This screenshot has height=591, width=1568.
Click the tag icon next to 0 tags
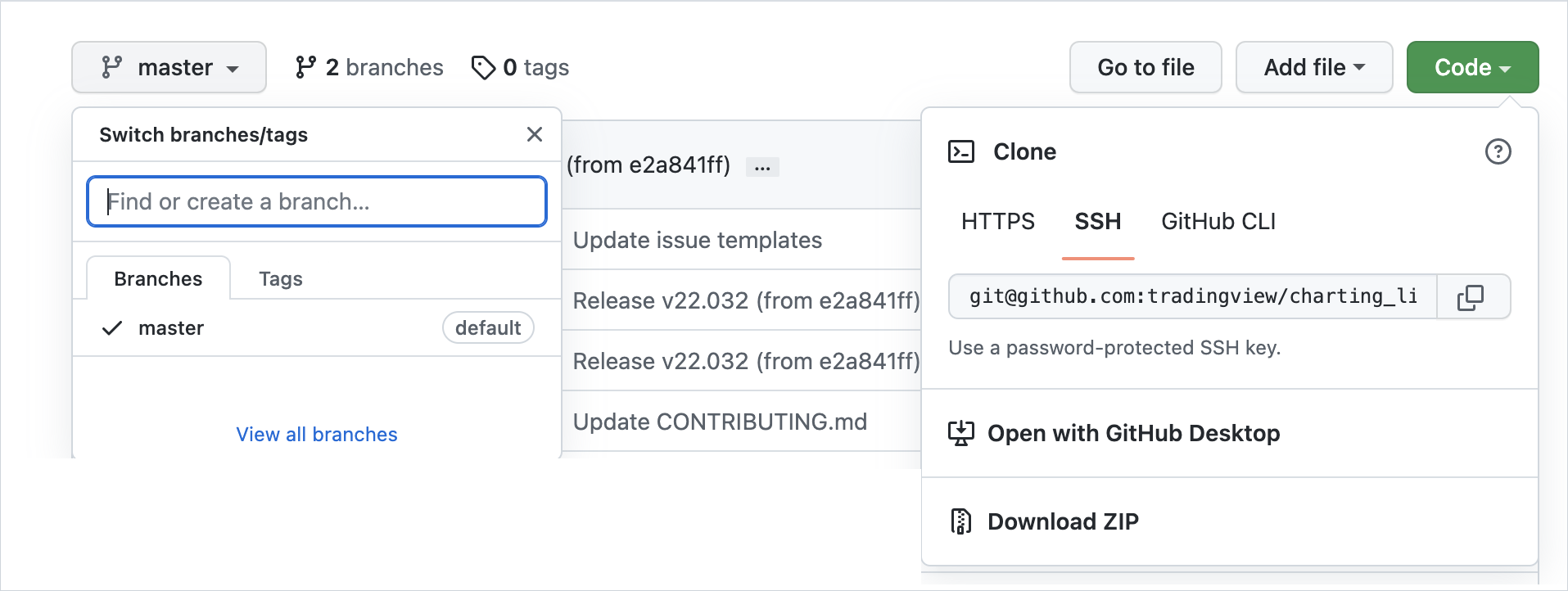click(483, 67)
